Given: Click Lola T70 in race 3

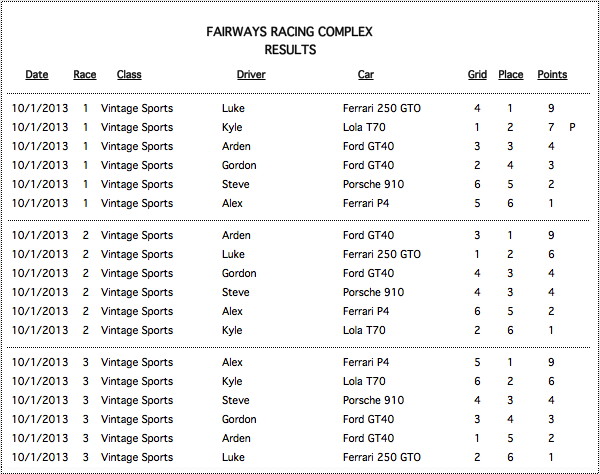Looking at the screenshot, I should click(x=364, y=381).
